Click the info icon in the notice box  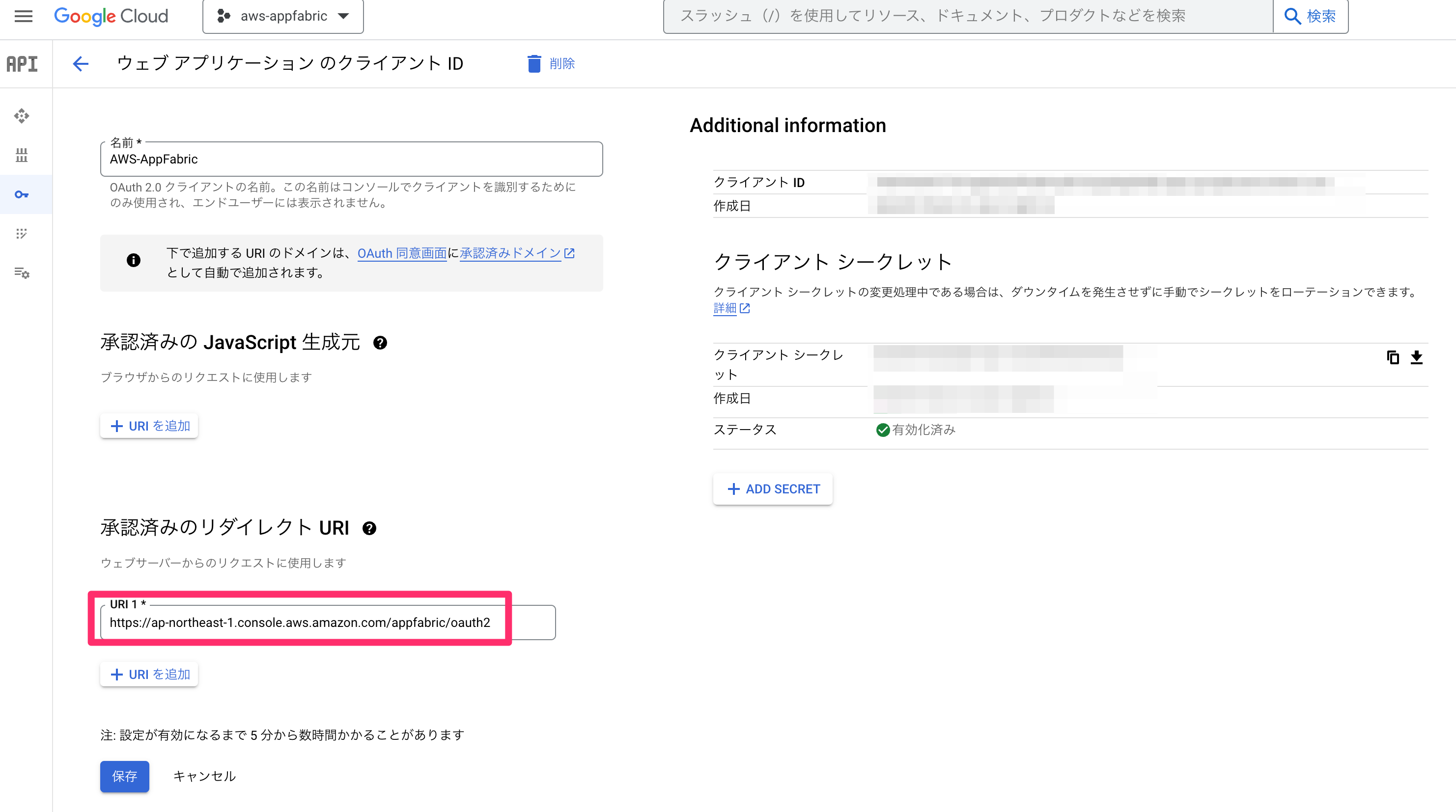(x=134, y=260)
